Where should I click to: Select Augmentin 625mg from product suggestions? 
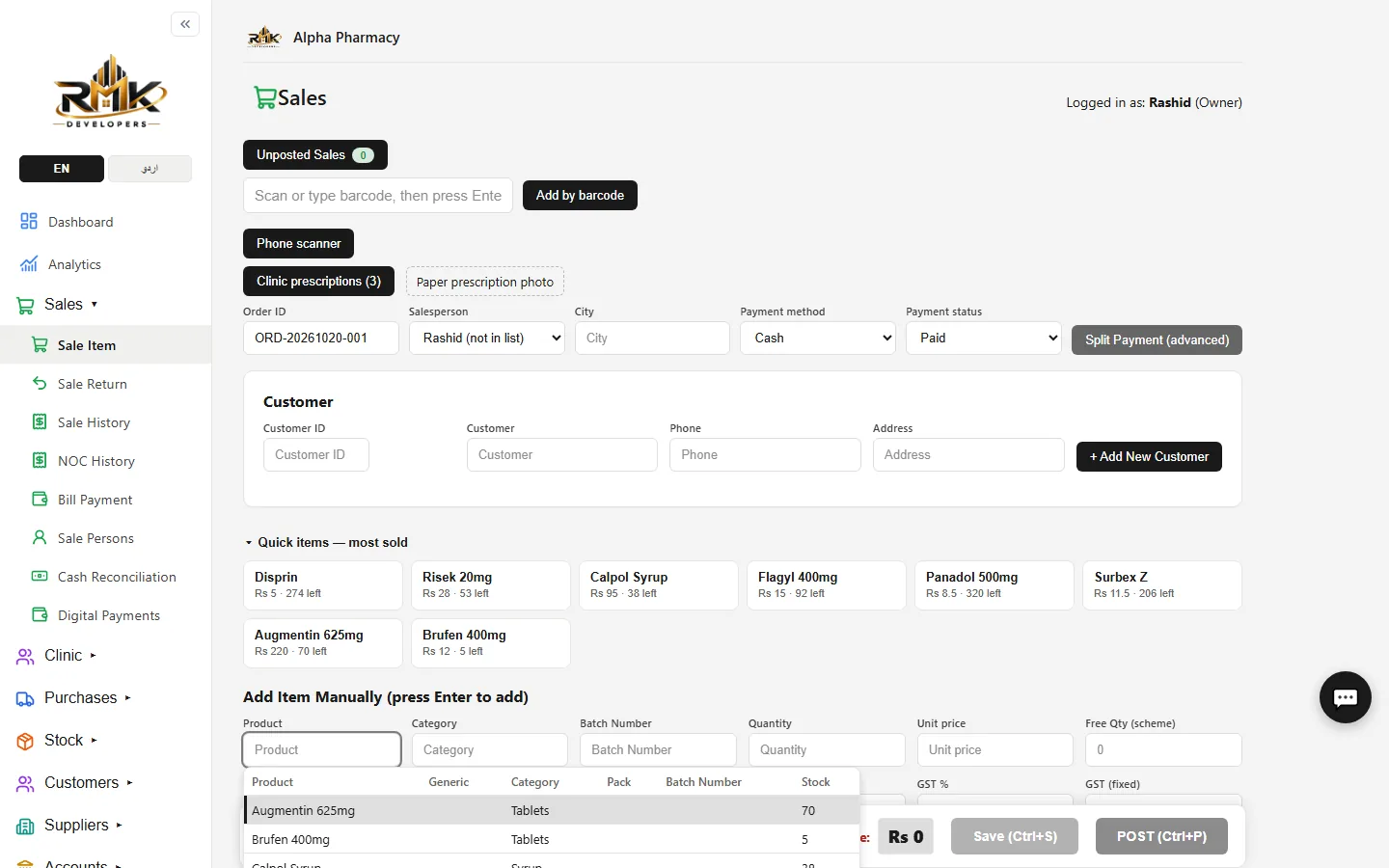click(552, 810)
